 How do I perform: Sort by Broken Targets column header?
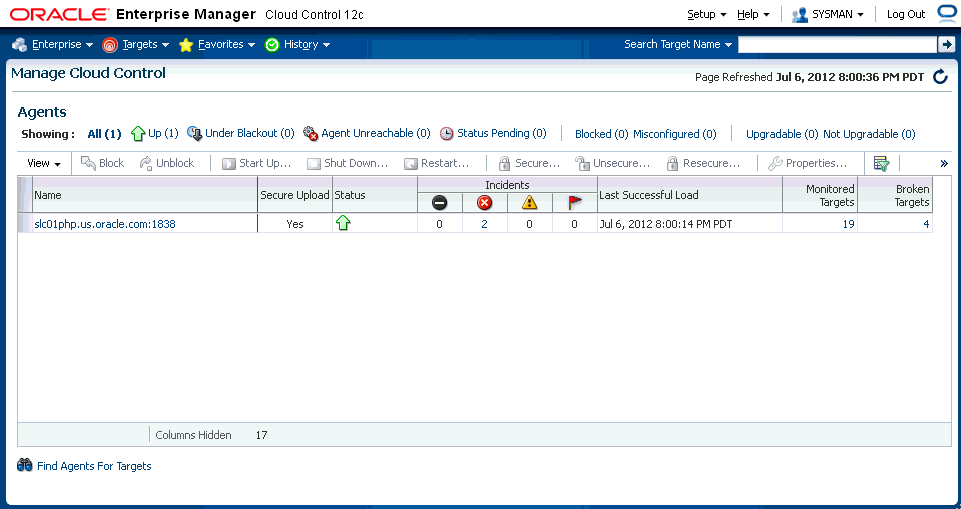click(x=895, y=195)
